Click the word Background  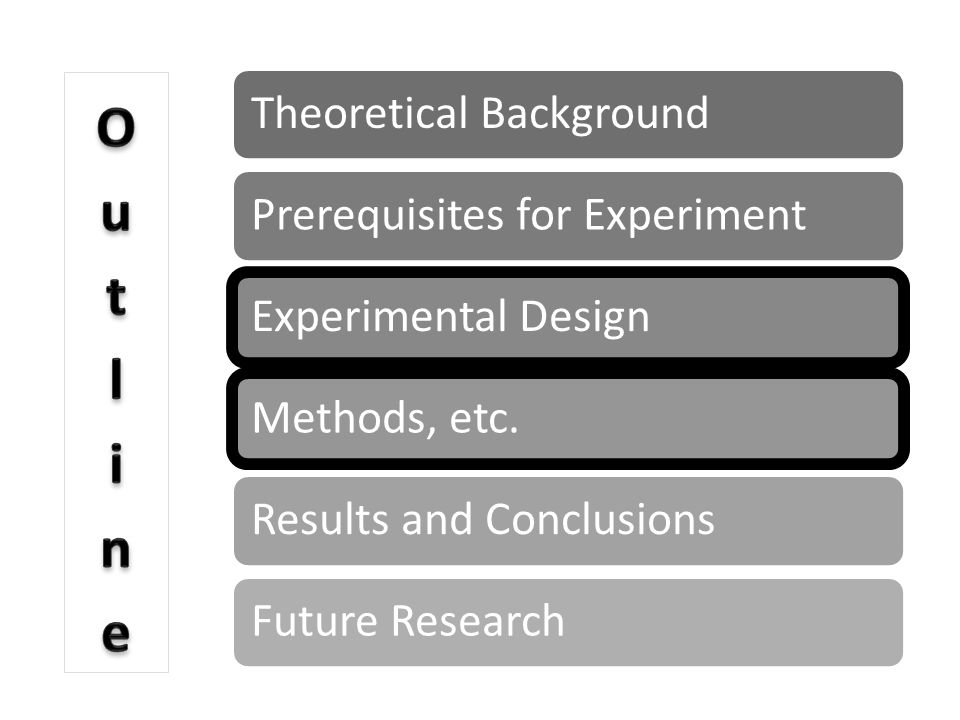(x=594, y=114)
